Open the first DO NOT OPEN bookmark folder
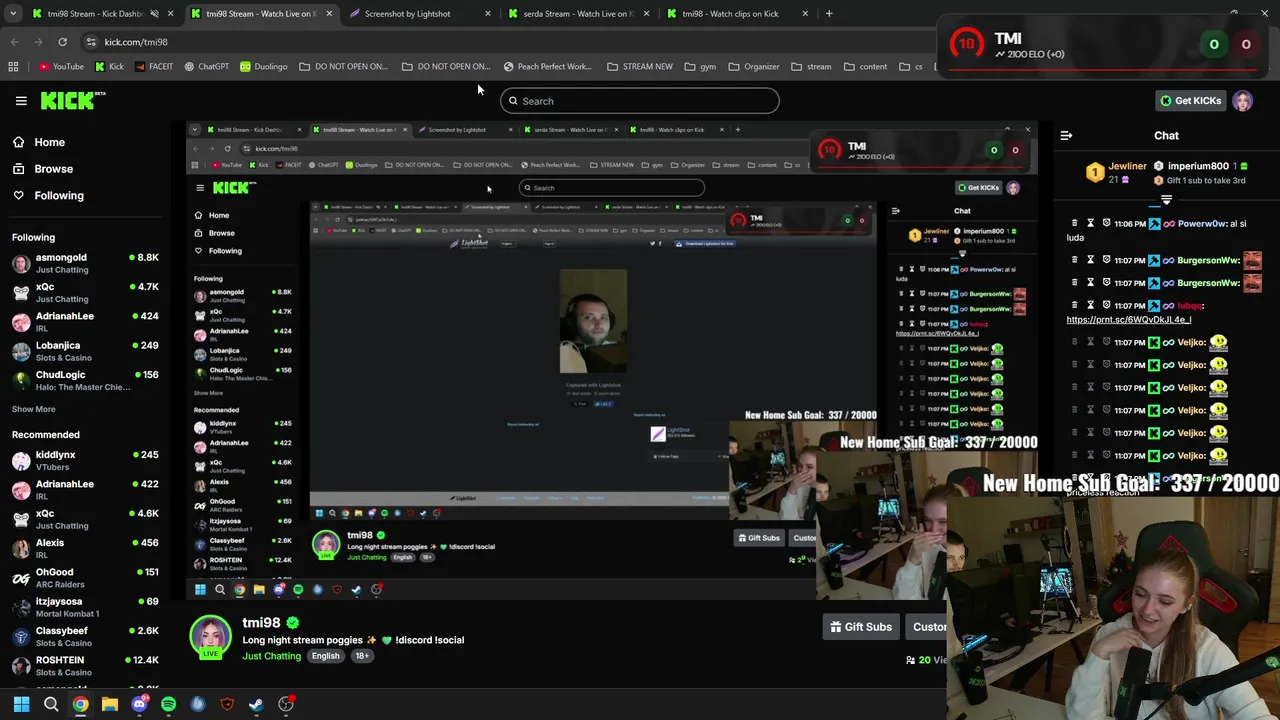Viewport: 1280px width, 720px height. pyautogui.click(x=343, y=67)
